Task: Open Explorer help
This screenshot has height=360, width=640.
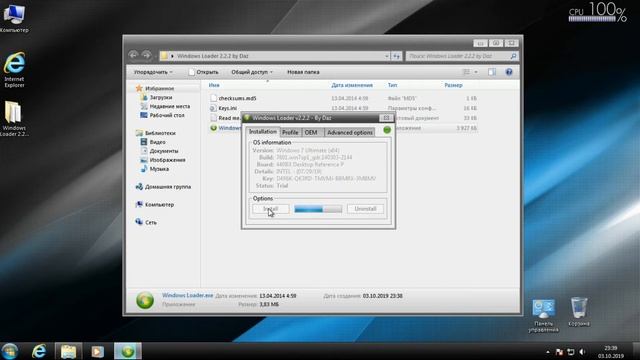Action: click(x=509, y=72)
